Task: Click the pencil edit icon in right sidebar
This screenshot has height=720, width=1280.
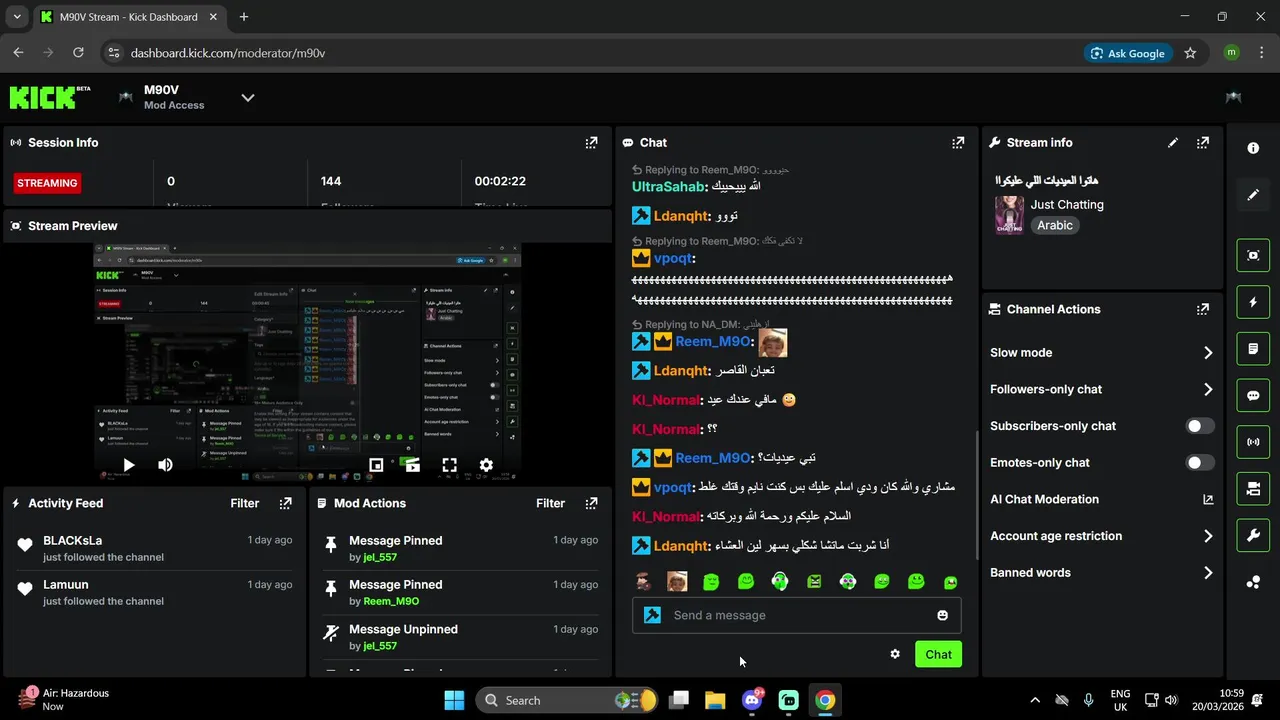Action: tap(1253, 195)
